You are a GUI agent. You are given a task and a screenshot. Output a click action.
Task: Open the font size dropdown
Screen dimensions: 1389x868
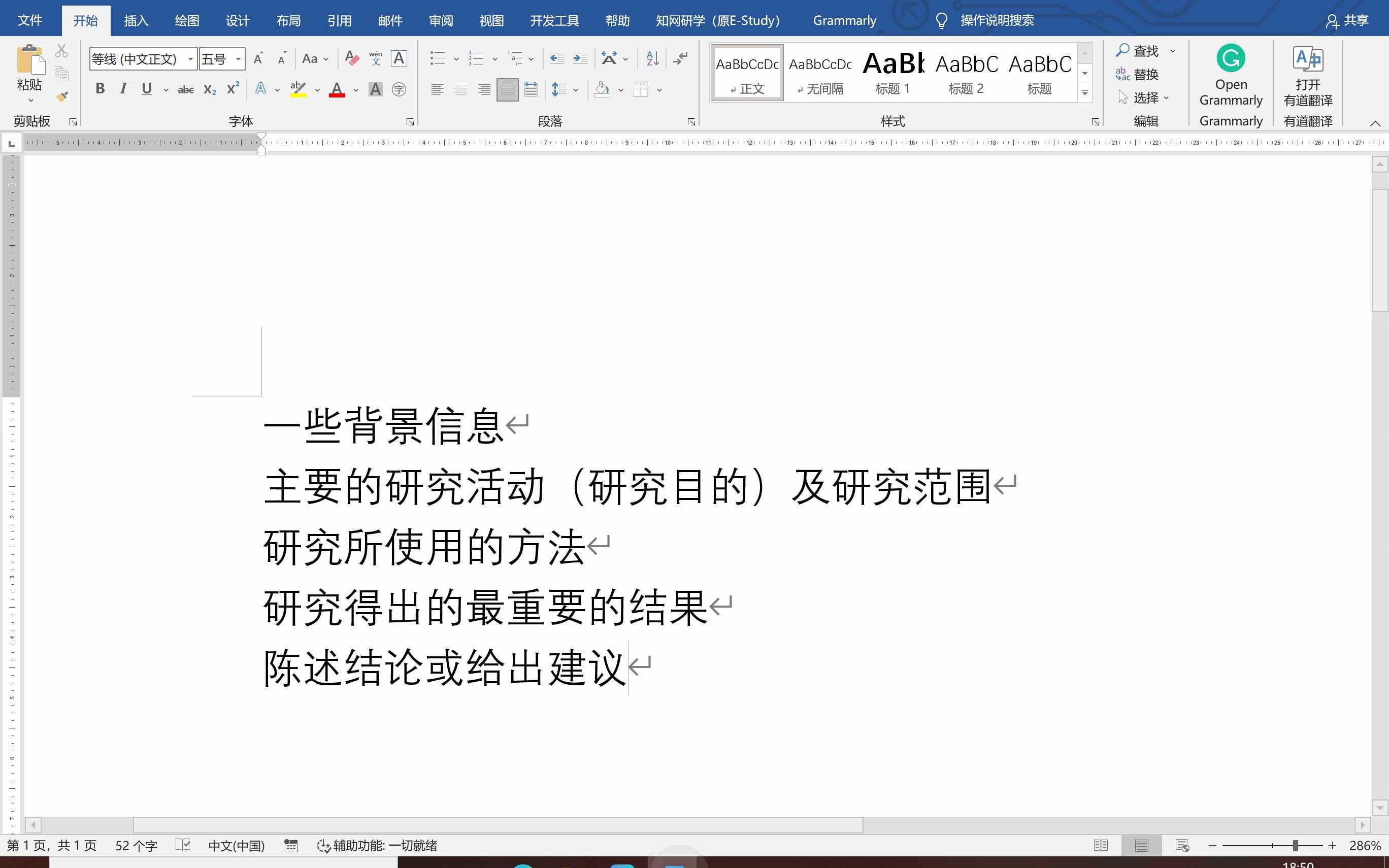point(238,58)
